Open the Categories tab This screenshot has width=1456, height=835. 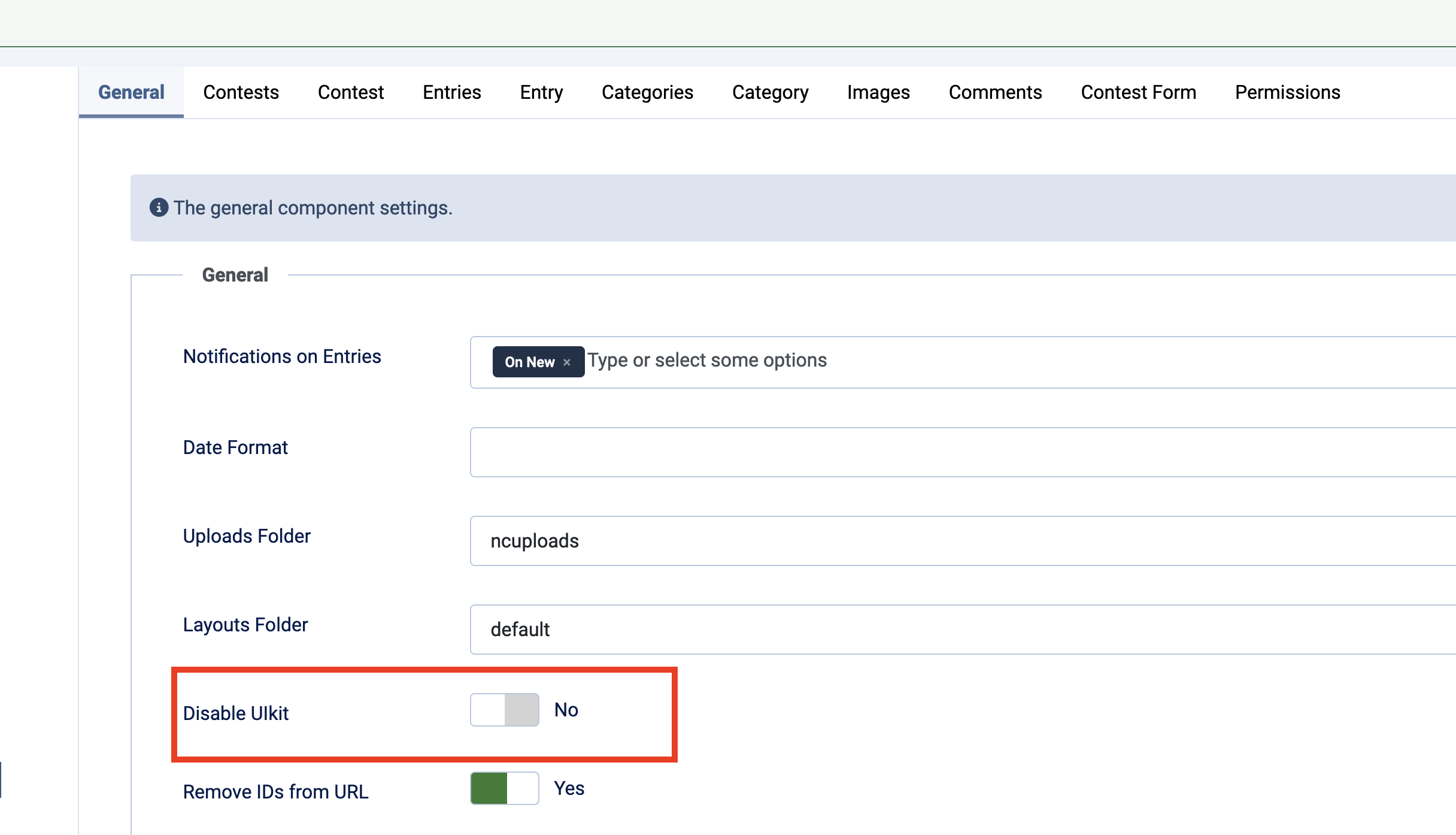[647, 92]
